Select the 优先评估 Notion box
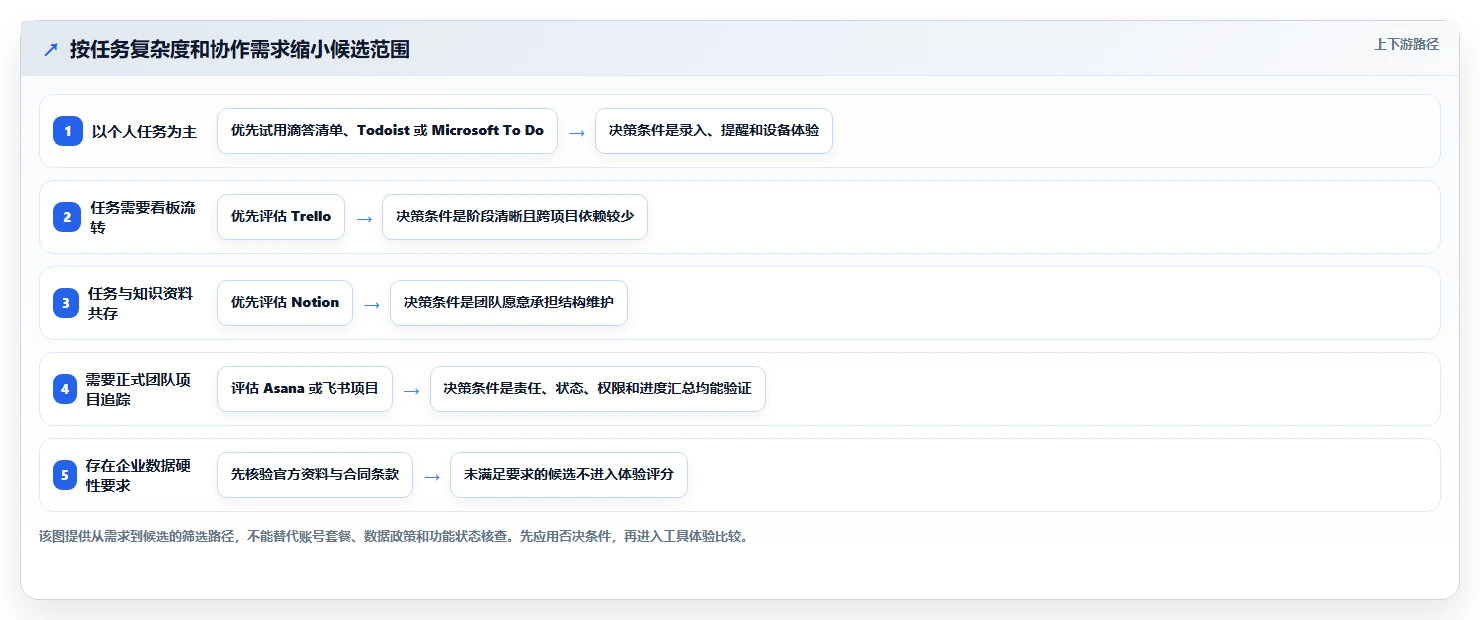The image size is (1480, 620). pos(285,303)
